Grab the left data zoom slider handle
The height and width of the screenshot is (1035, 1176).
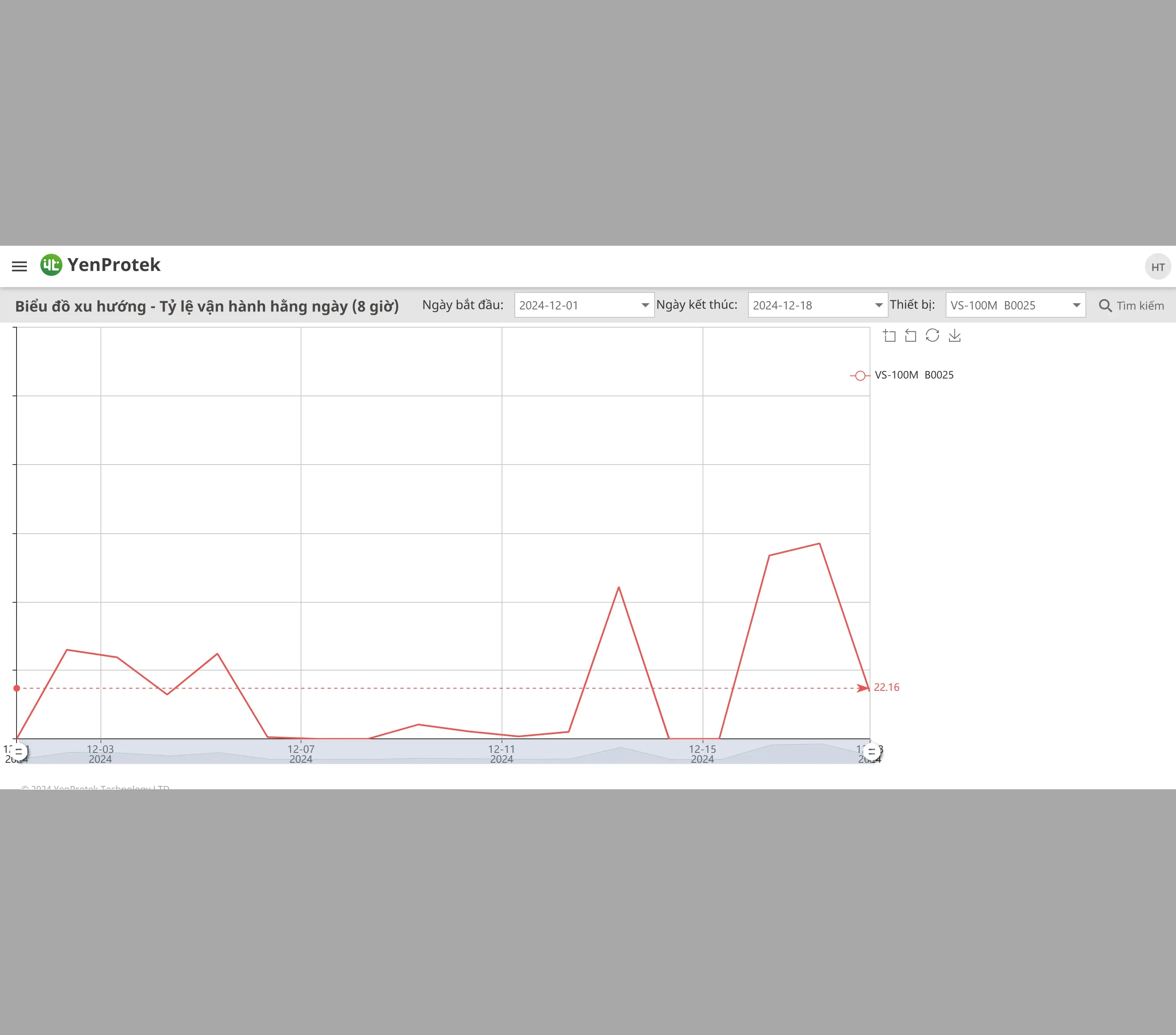19,751
